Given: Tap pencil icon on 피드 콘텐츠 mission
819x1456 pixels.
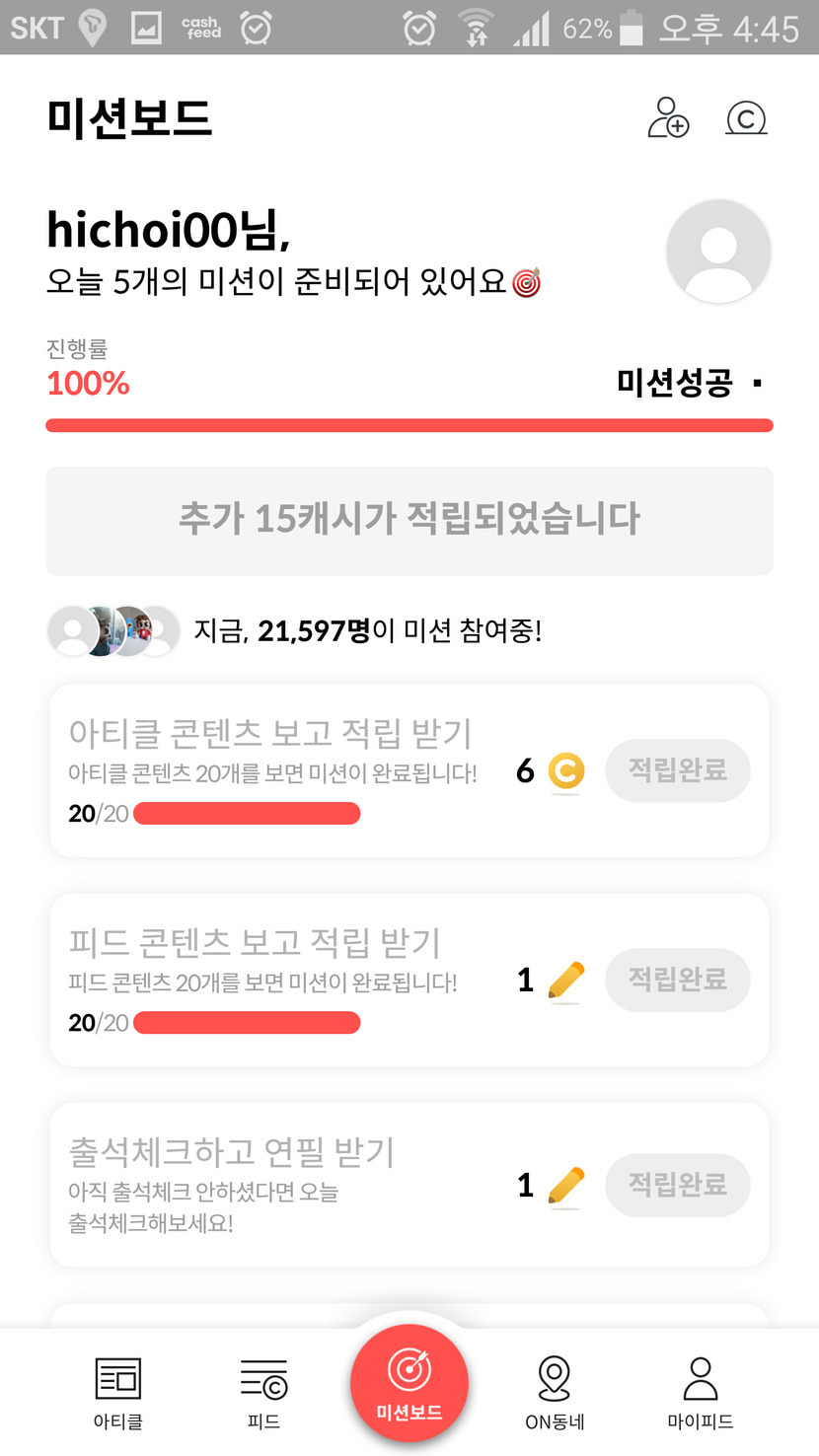Looking at the screenshot, I should (x=565, y=981).
